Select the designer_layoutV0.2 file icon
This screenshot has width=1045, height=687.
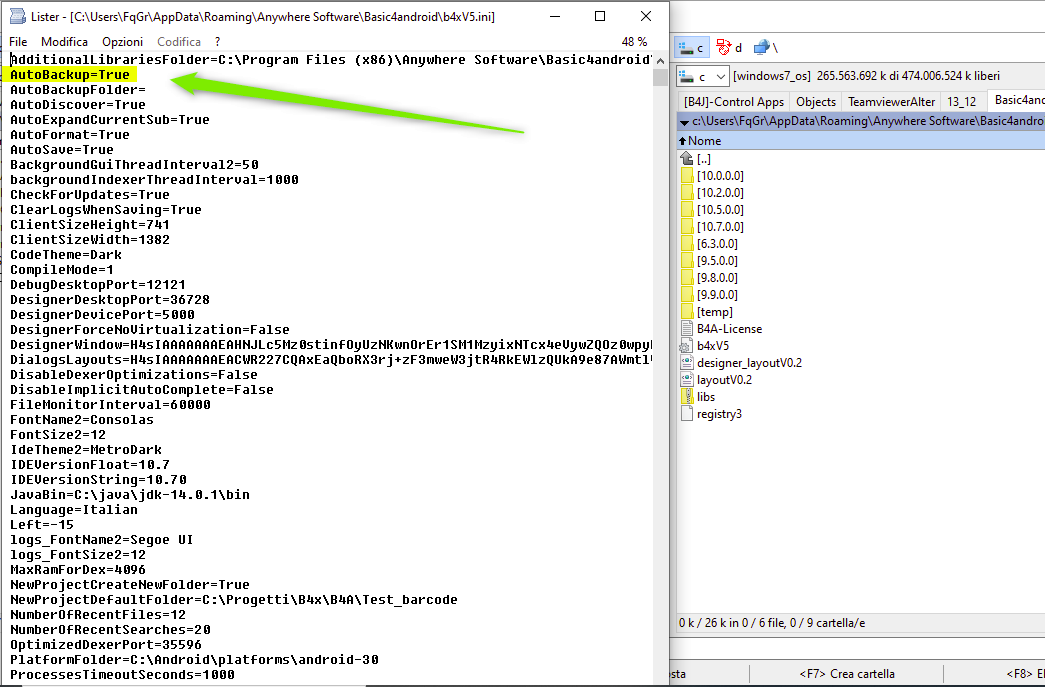pos(687,362)
